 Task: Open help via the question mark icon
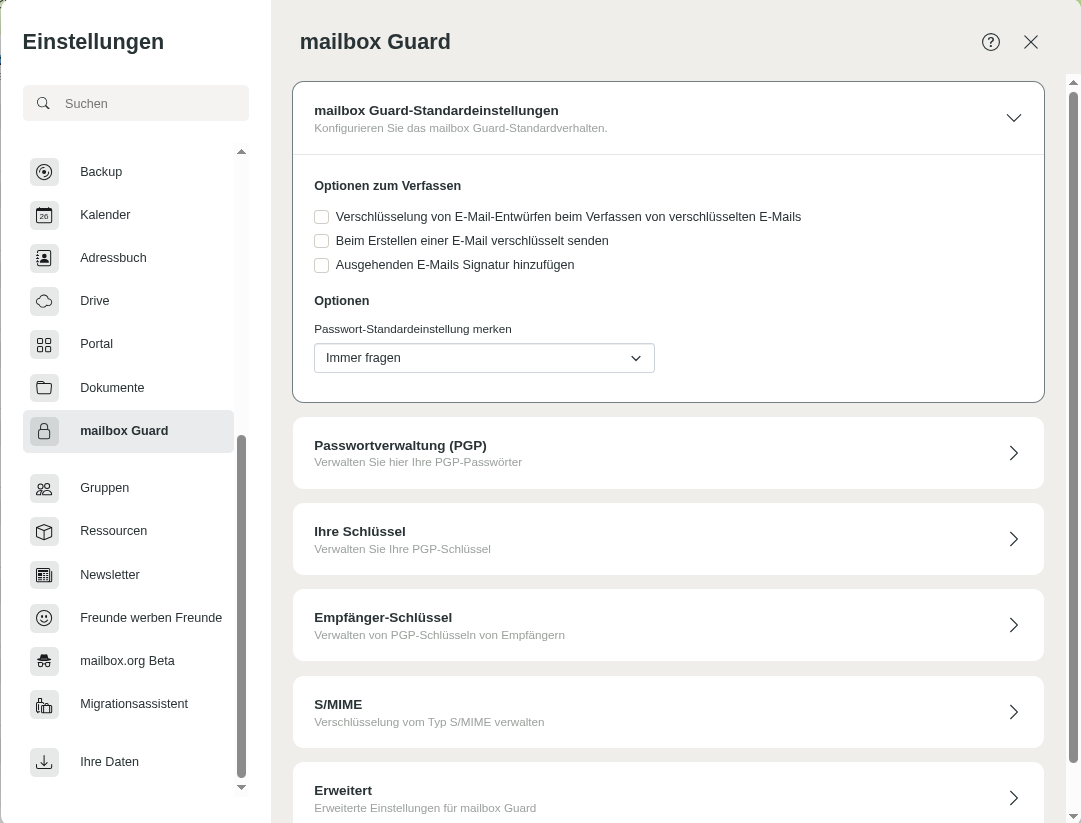tap(991, 42)
